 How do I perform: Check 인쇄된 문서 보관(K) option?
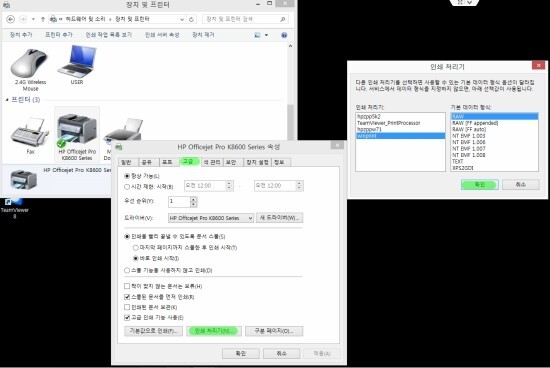[x=127, y=307]
